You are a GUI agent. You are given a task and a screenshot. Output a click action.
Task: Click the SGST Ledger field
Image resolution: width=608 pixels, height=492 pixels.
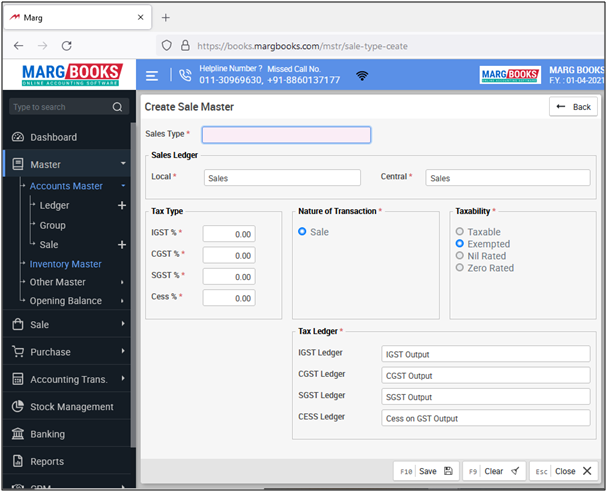coord(486,397)
